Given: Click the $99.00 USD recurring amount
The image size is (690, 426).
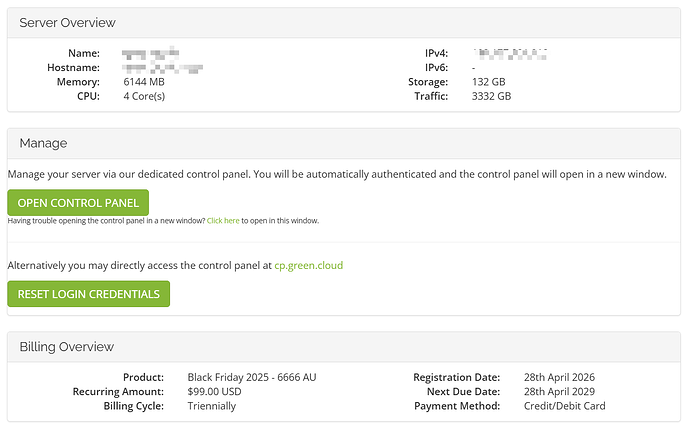Looking at the screenshot, I should click(x=214, y=392).
